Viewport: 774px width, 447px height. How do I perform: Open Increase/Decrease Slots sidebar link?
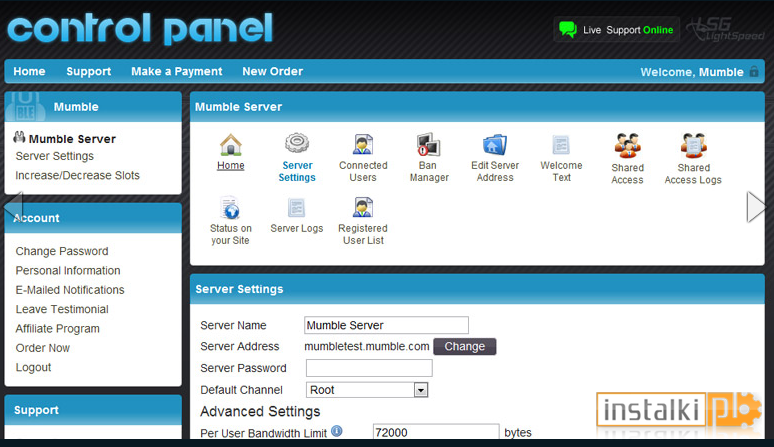[x=77, y=175]
